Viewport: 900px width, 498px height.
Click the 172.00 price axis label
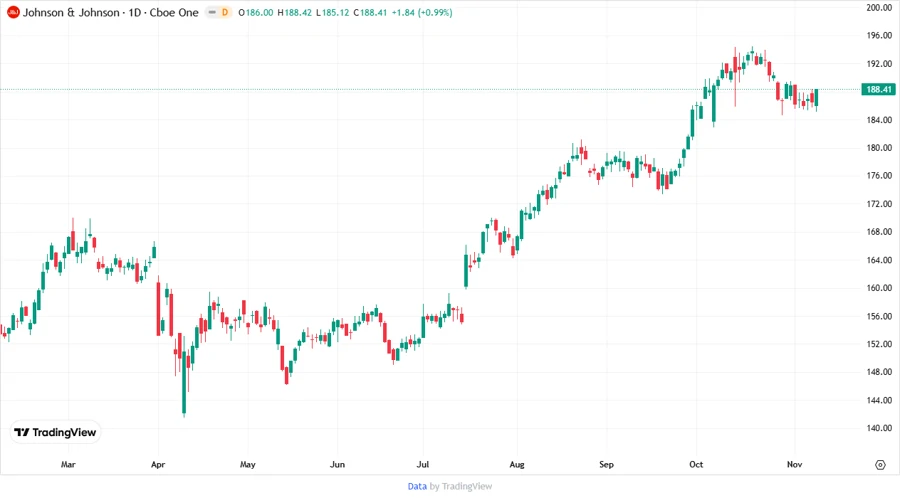coord(879,204)
